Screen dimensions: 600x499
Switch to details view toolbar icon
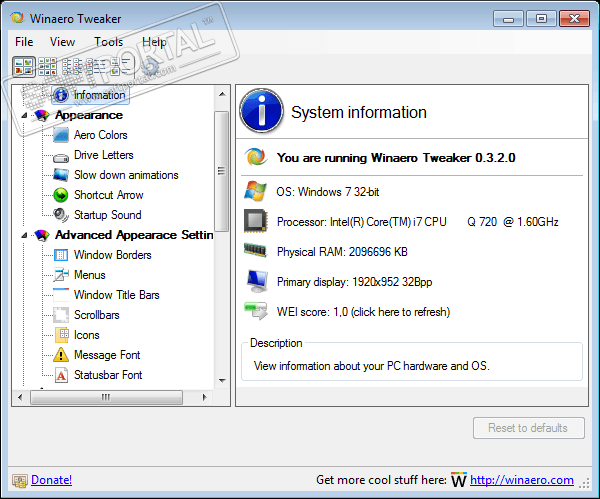coord(96,67)
